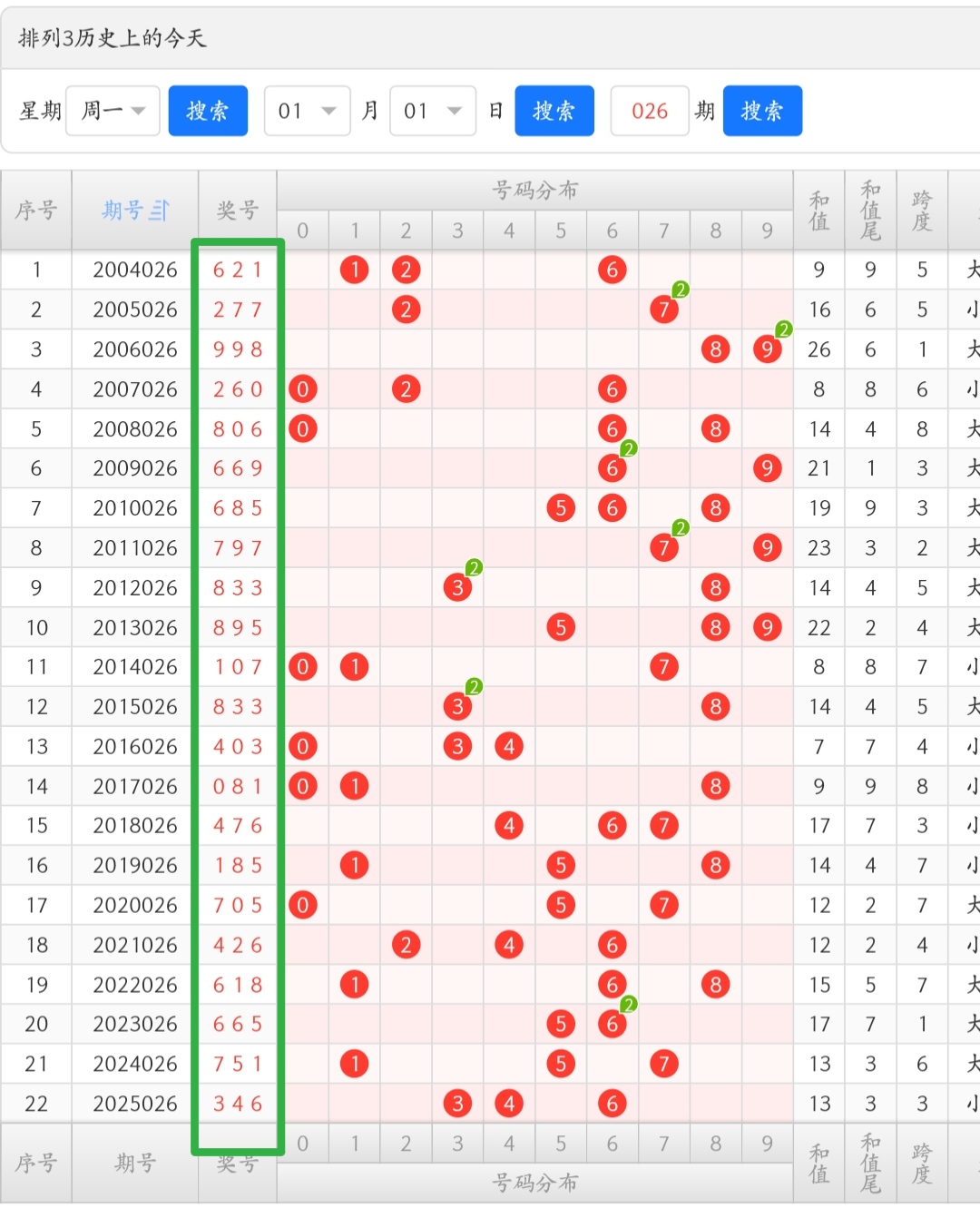Click red ball 3 in row 2012026
Viewport: 980px width, 1218px height.
coord(457,587)
